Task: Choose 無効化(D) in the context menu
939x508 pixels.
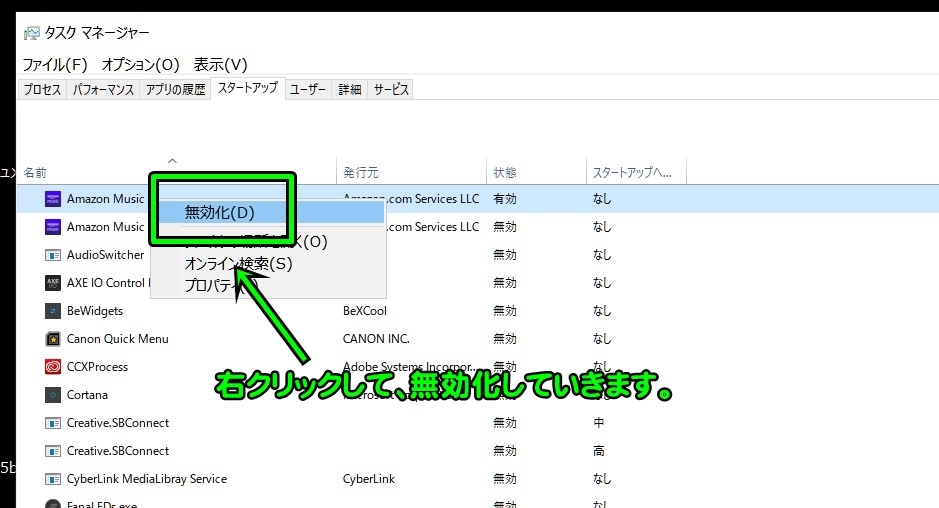Action: coord(268,213)
